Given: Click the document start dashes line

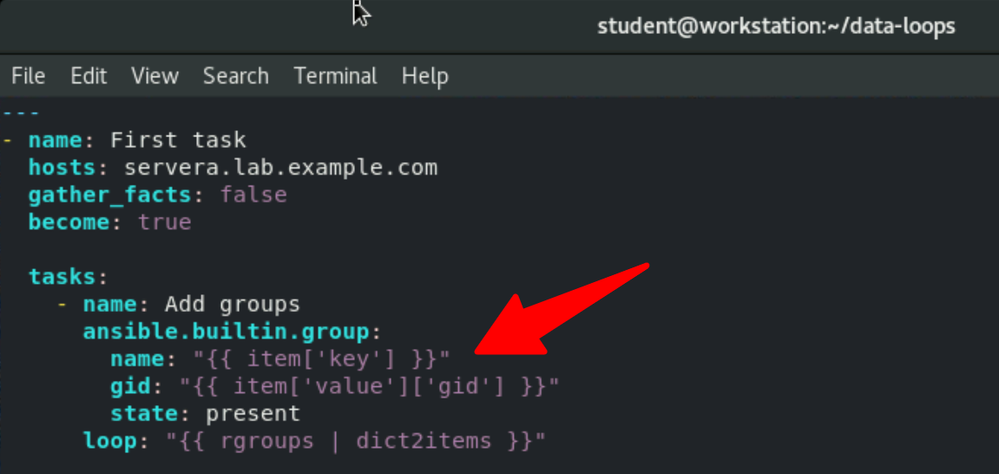Looking at the screenshot, I should (21, 113).
